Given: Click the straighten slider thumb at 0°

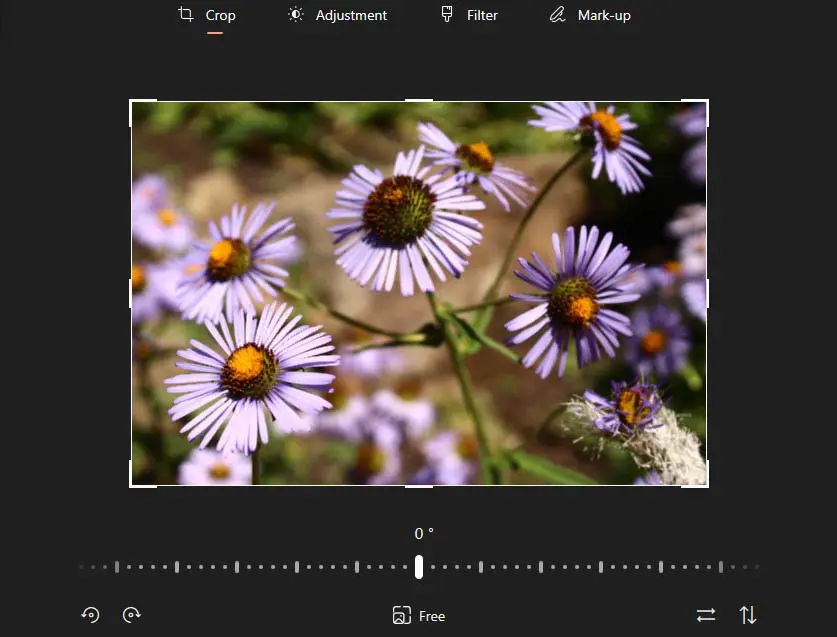Looking at the screenshot, I should [x=419, y=567].
